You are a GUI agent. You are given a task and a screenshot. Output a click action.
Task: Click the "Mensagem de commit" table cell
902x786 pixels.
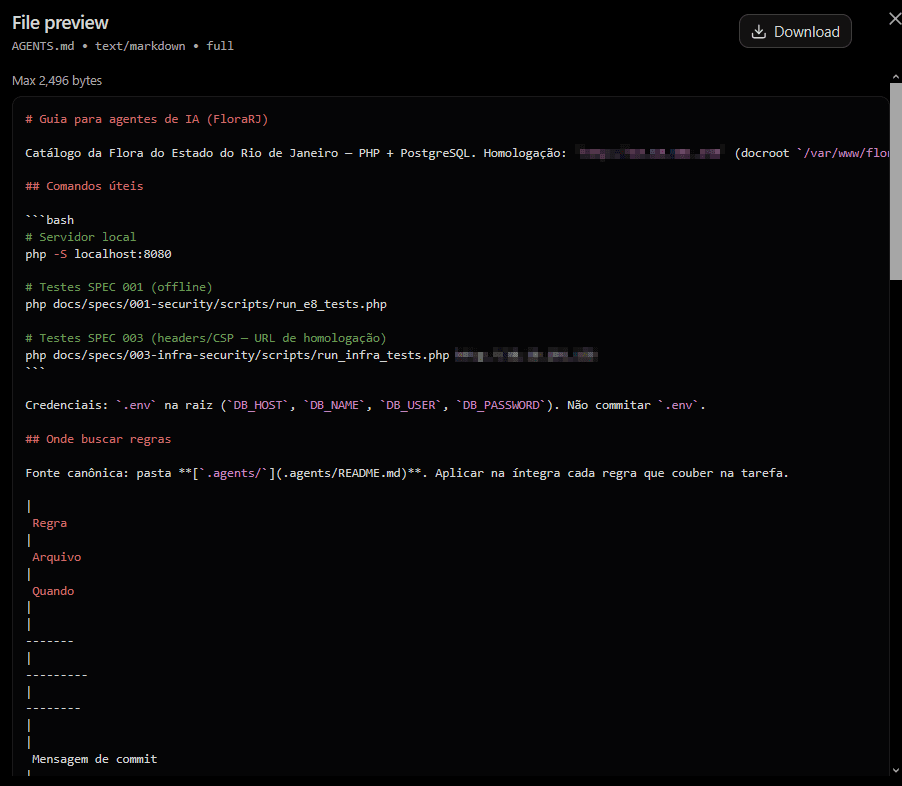[x=94, y=760]
